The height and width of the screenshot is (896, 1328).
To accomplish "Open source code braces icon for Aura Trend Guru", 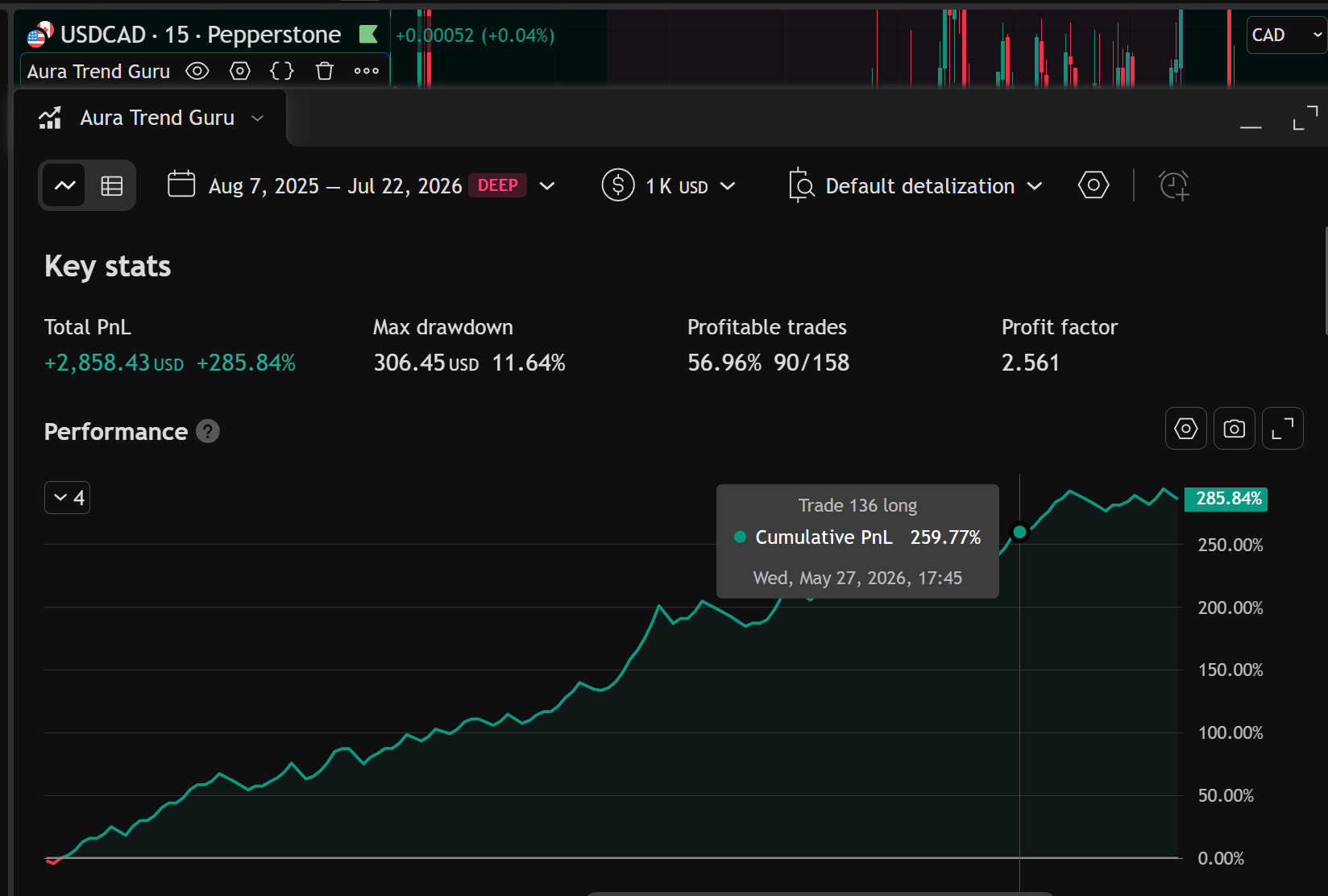I will [282, 71].
